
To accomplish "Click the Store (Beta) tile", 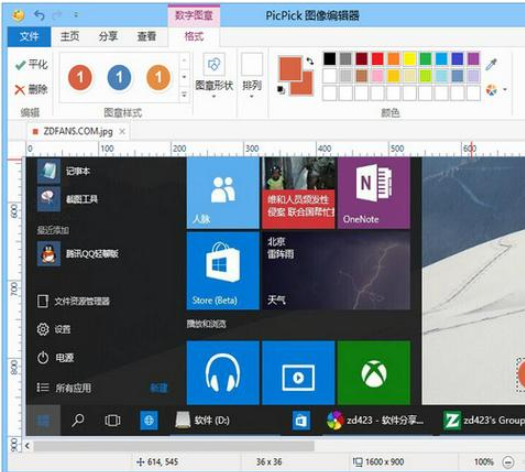I will coord(223,270).
